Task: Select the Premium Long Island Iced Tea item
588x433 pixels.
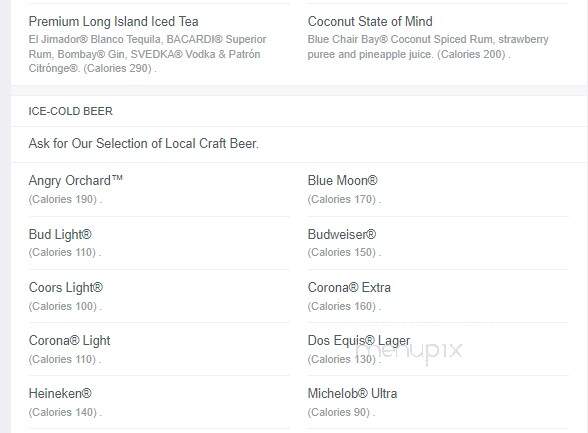Action: pyautogui.click(x=113, y=22)
